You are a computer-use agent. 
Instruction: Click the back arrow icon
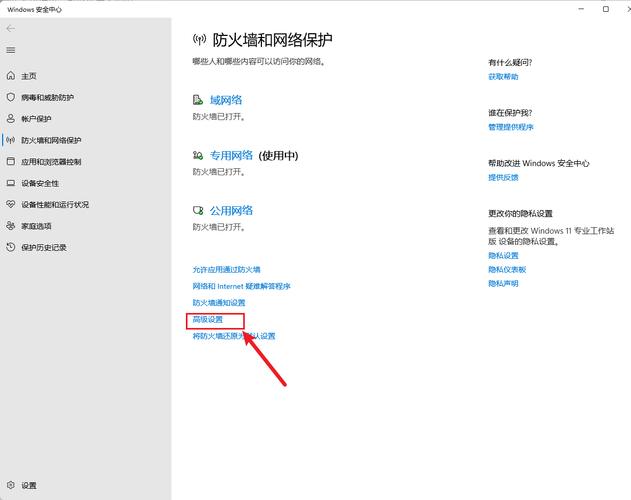[x=11, y=29]
